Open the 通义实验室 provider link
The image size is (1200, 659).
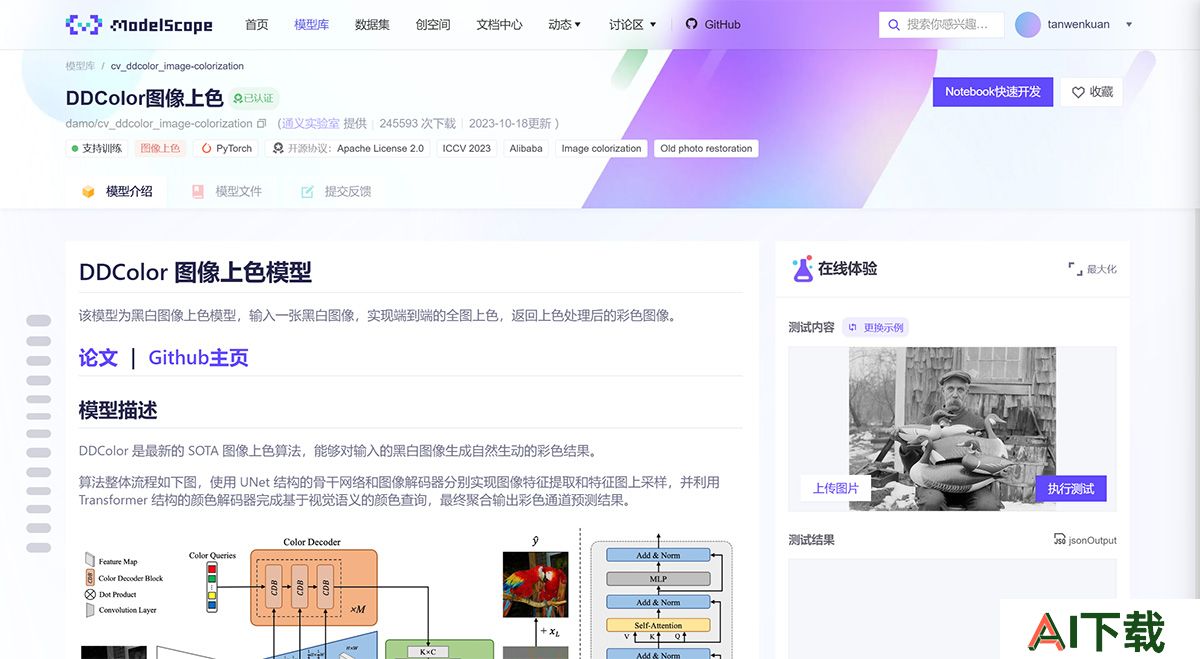[x=310, y=124]
